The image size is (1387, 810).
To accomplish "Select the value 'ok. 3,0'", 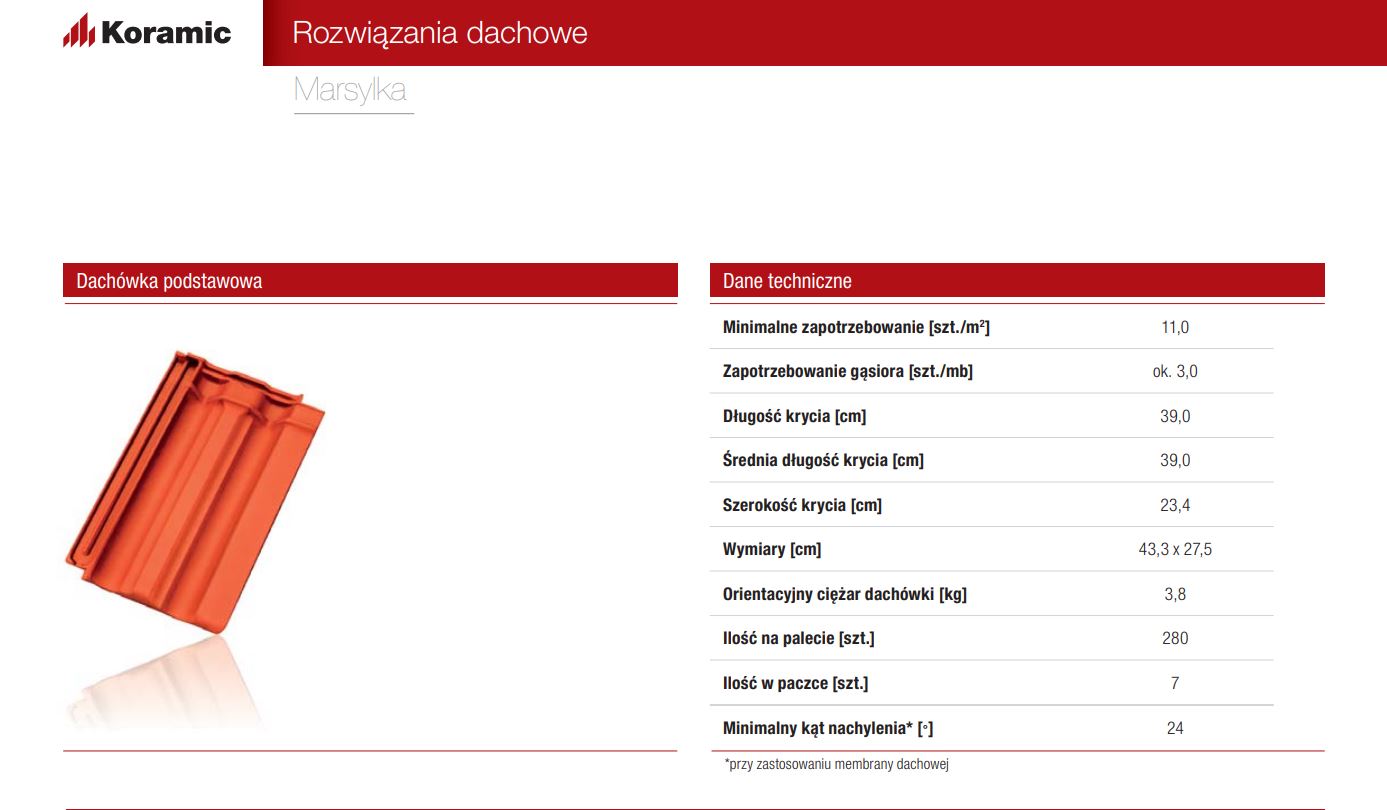I will [x=1175, y=372].
